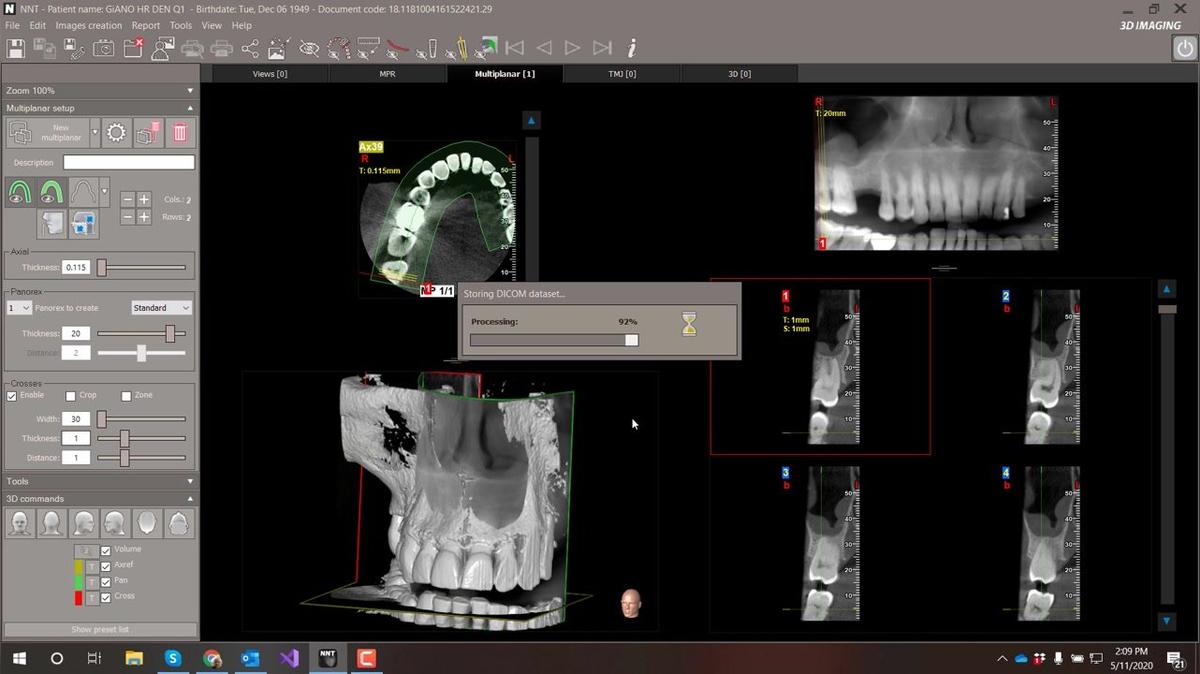Check the Zone checkbox
Screen dimensions: 1200x674
(x=126, y=396)
